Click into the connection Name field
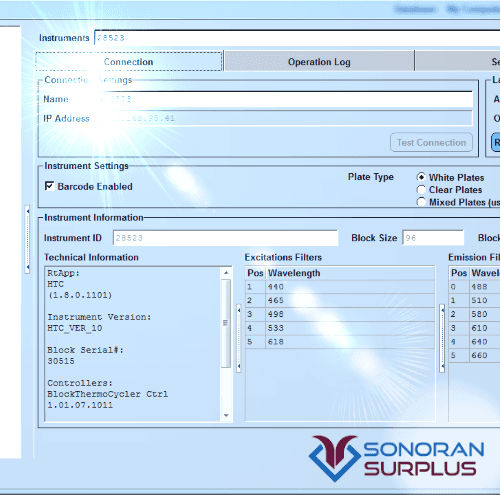The width and height of the screenshot is (500, 495). 287,99
